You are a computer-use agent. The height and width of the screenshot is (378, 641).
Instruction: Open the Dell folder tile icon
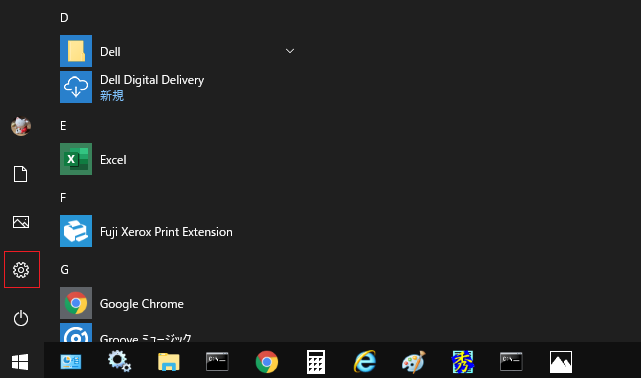tap(76, 51)
